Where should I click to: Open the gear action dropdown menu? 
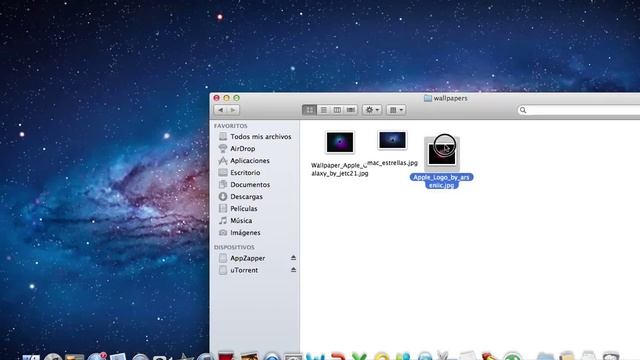pyautogui.click(x=372, y=110)
